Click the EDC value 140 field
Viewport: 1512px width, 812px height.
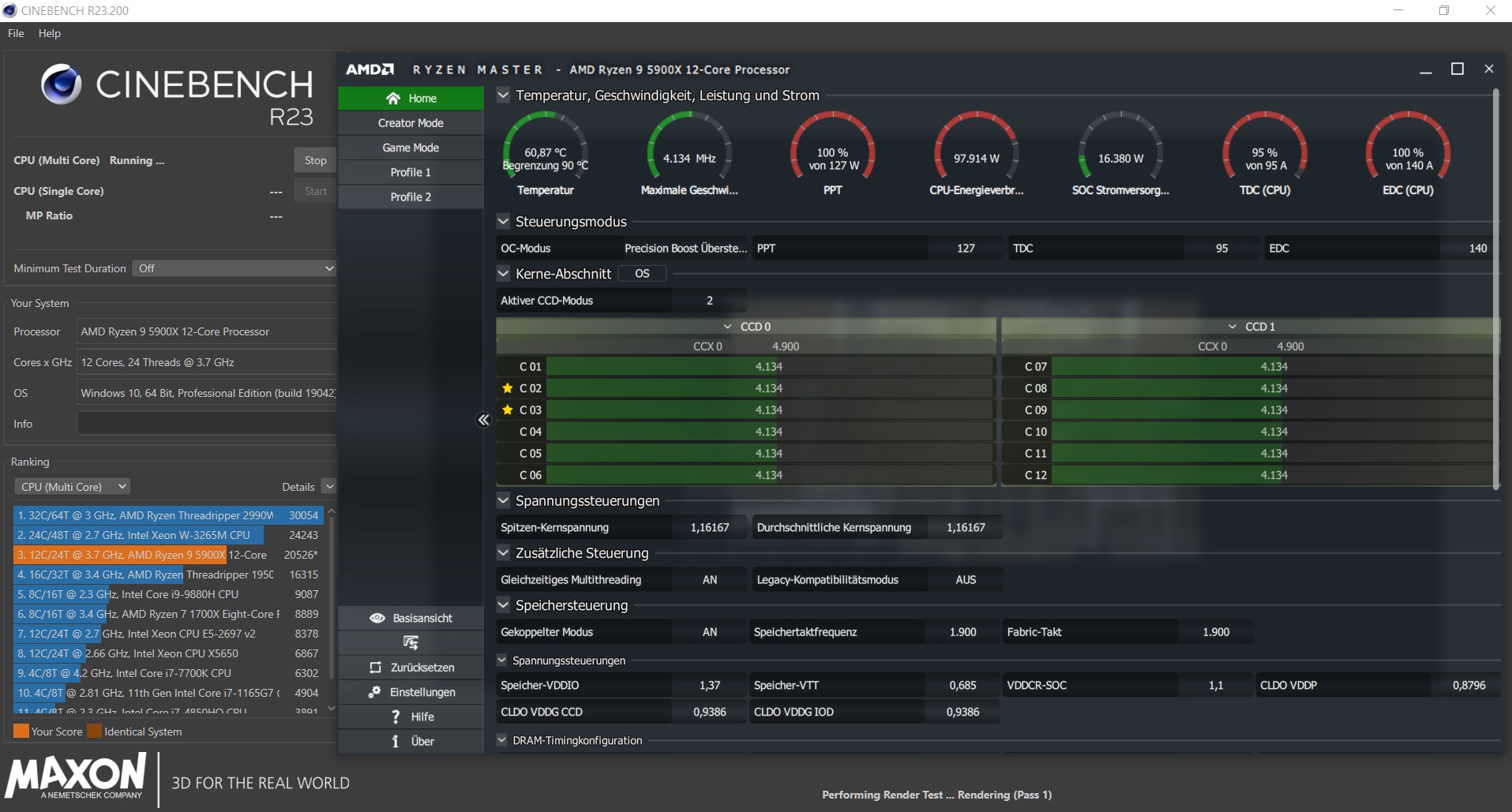1478,248
